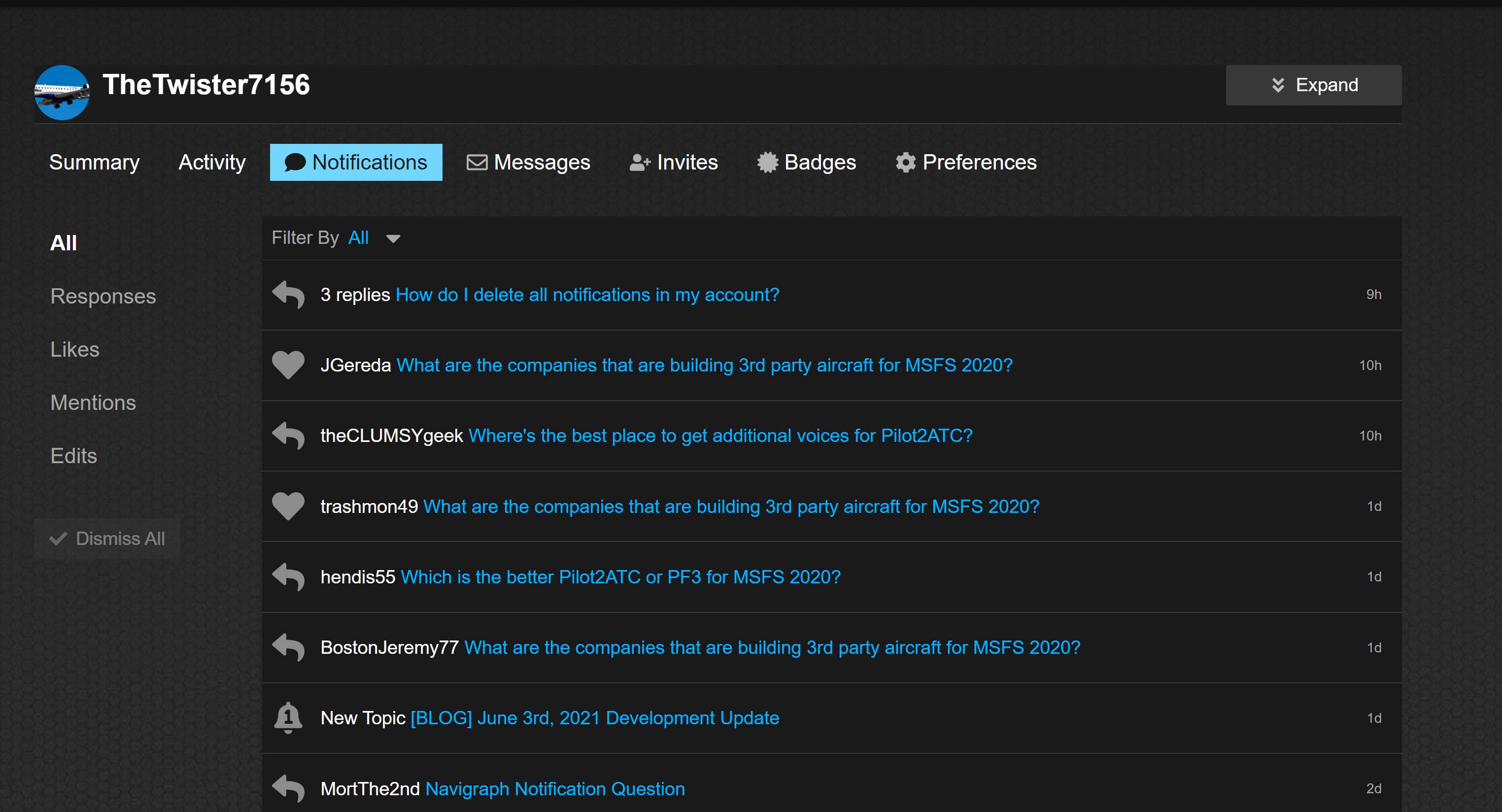Viewport: 1502px width, 812px height.
Task: Open the Preferences tab
Action: coord(965,162)
